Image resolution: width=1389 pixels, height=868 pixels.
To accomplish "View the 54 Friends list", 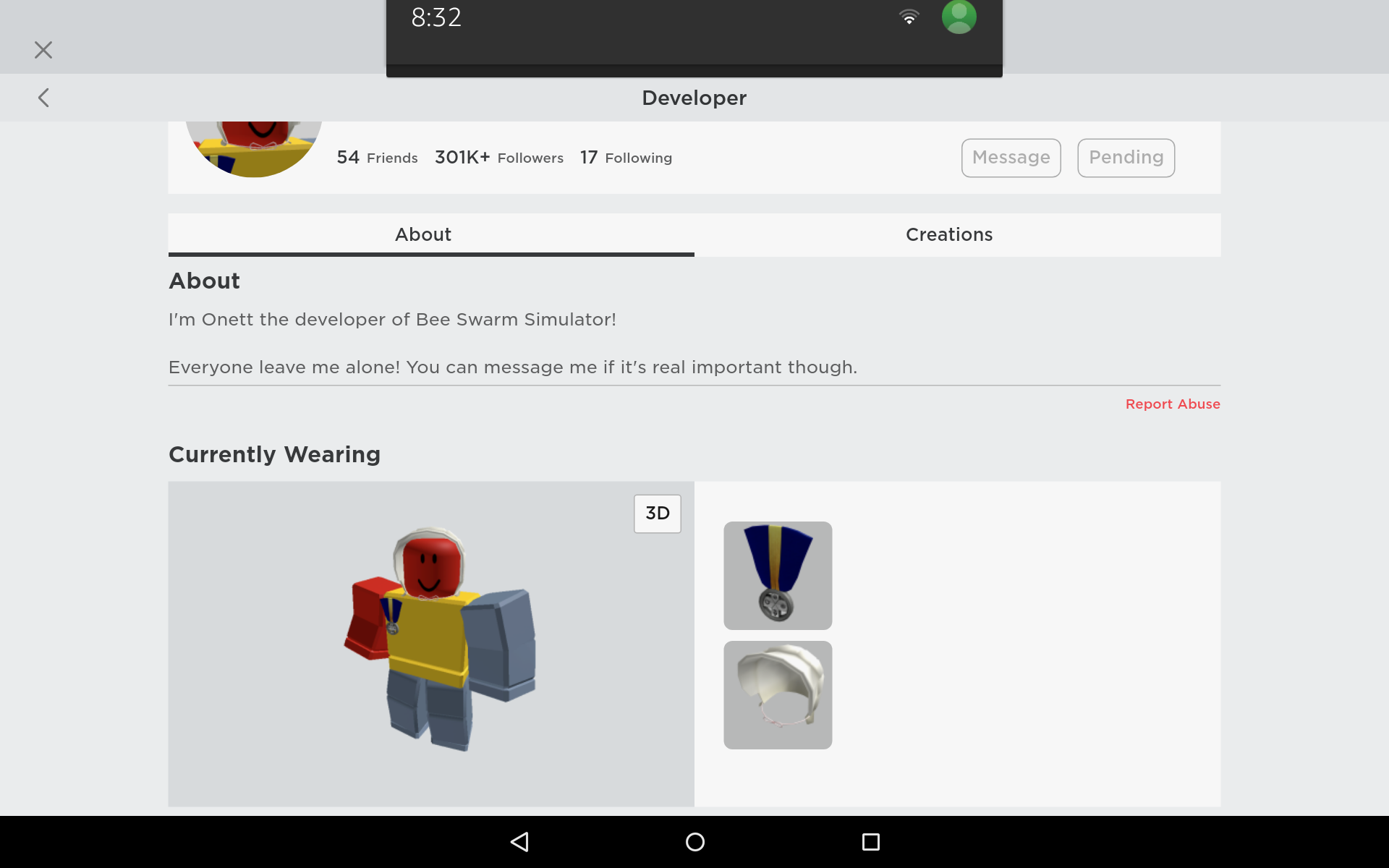I will (377, 158).
